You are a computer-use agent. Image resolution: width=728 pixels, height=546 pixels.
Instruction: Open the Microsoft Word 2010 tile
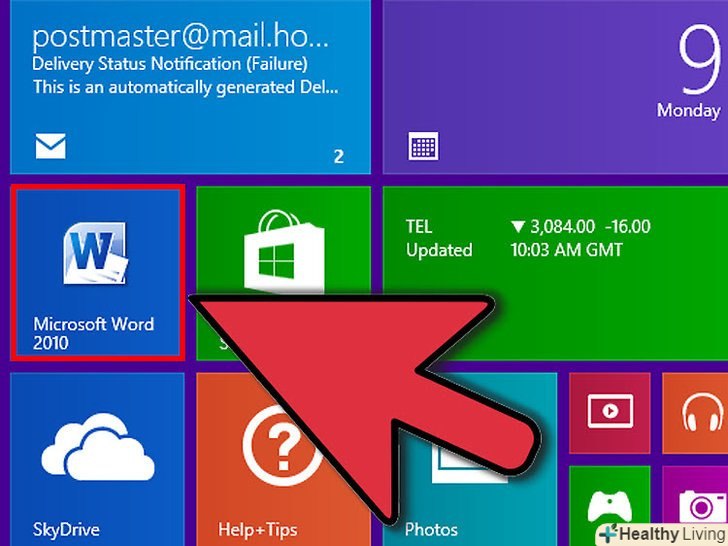98,273
